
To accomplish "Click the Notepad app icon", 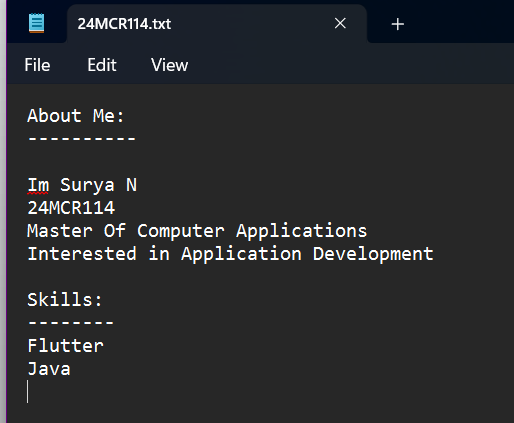I will click(36, 23).
